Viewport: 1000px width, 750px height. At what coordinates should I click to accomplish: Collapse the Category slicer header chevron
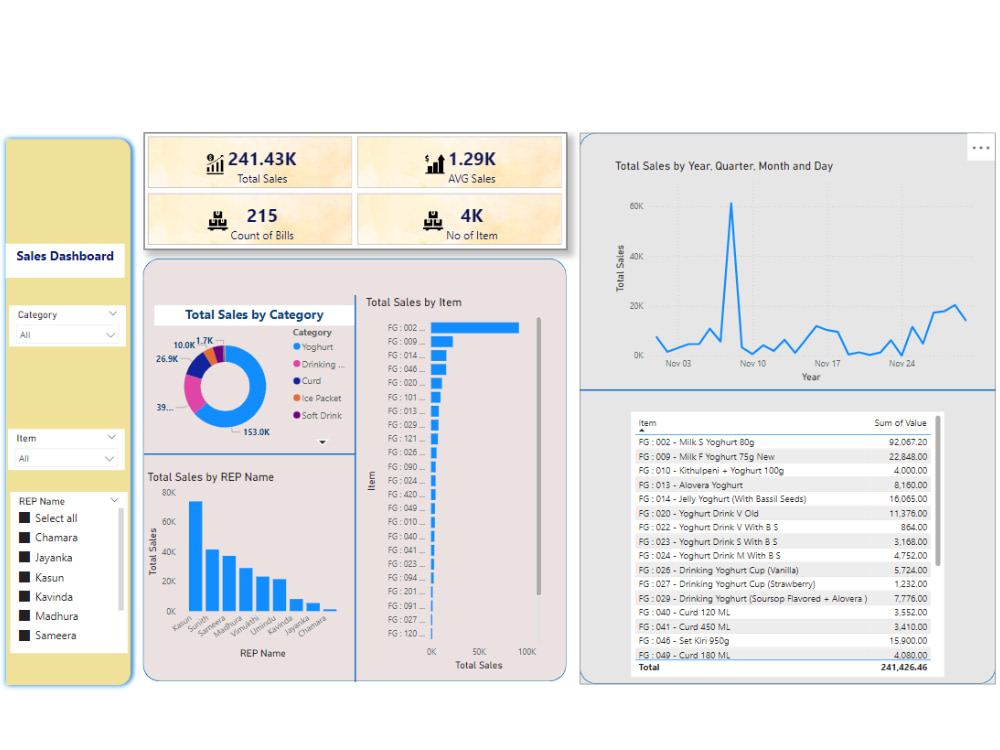click(113, 313)
